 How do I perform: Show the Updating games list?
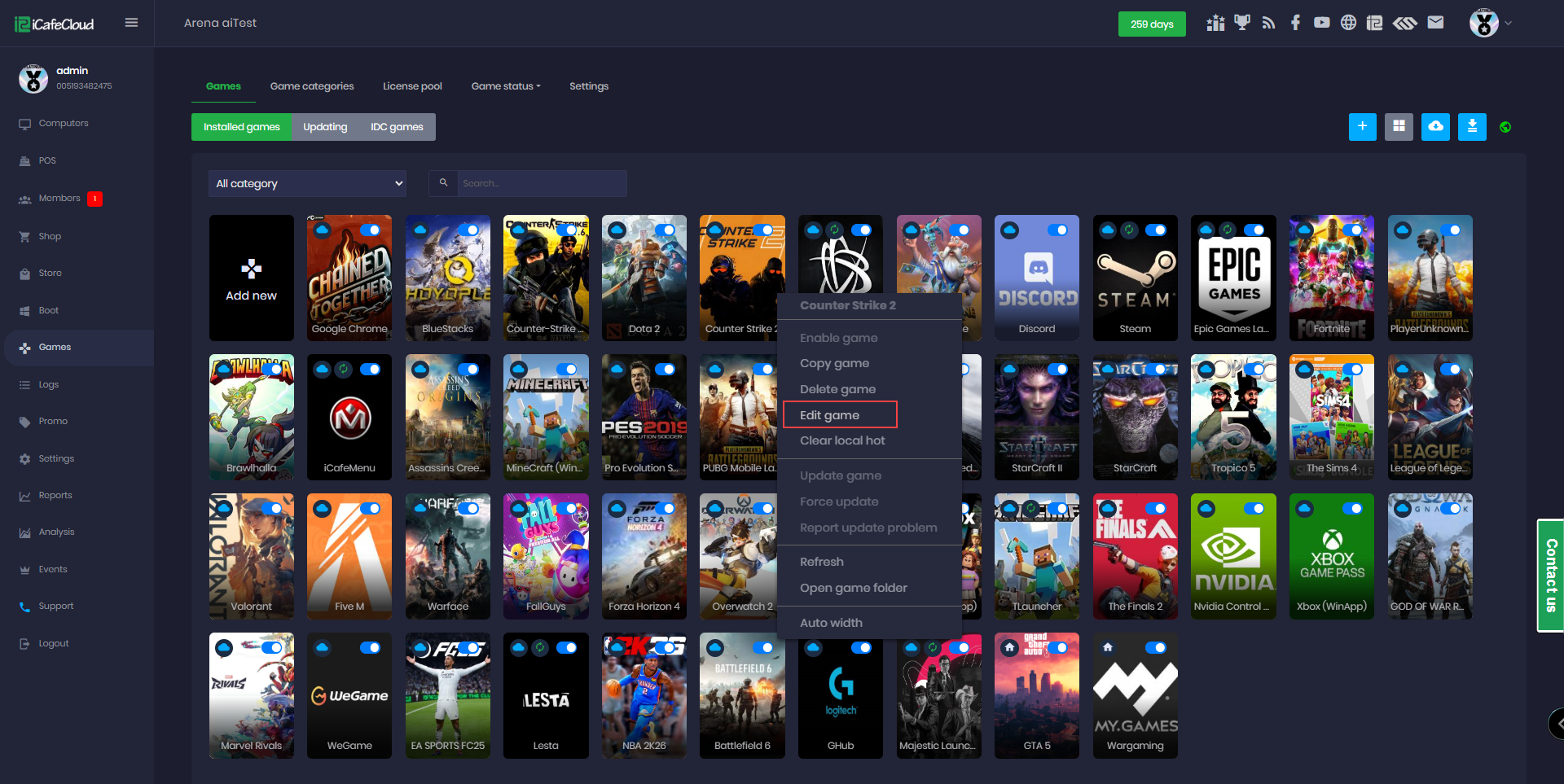point(325,127)
